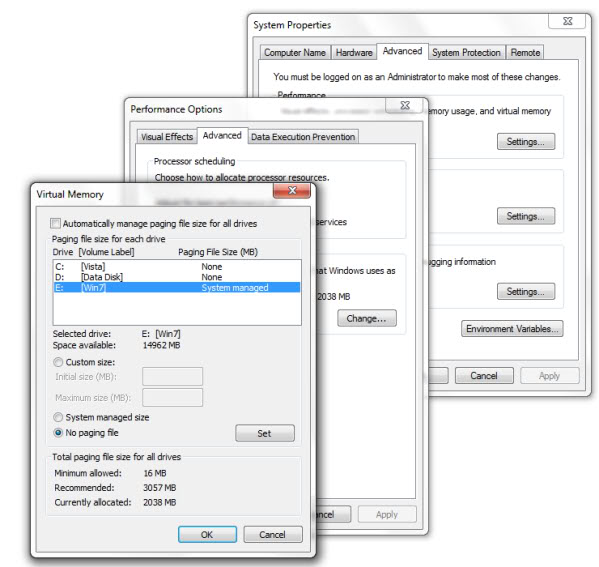Close the Performance Options window

point(405,105)
